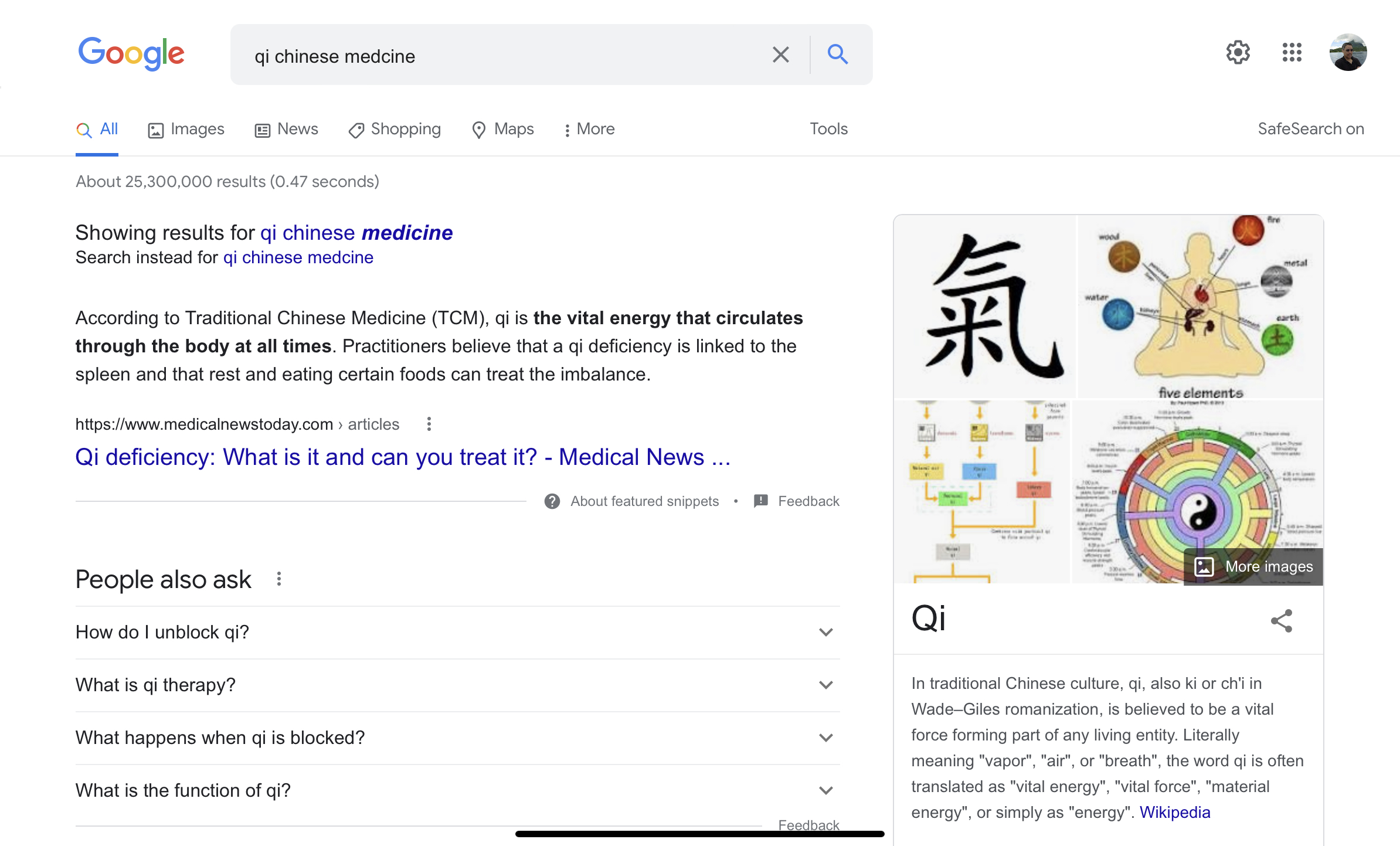Expand 'What is qi therapy?' question

pyautogui.click(x=825, y=685)
